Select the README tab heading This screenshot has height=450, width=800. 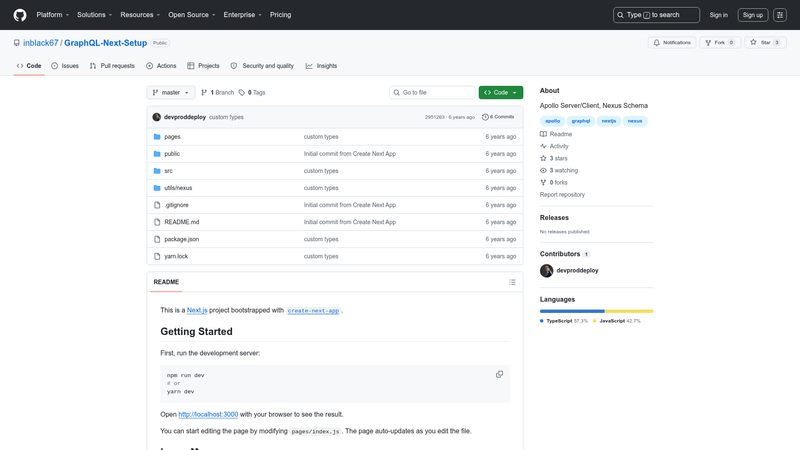[x=166, y=282]
